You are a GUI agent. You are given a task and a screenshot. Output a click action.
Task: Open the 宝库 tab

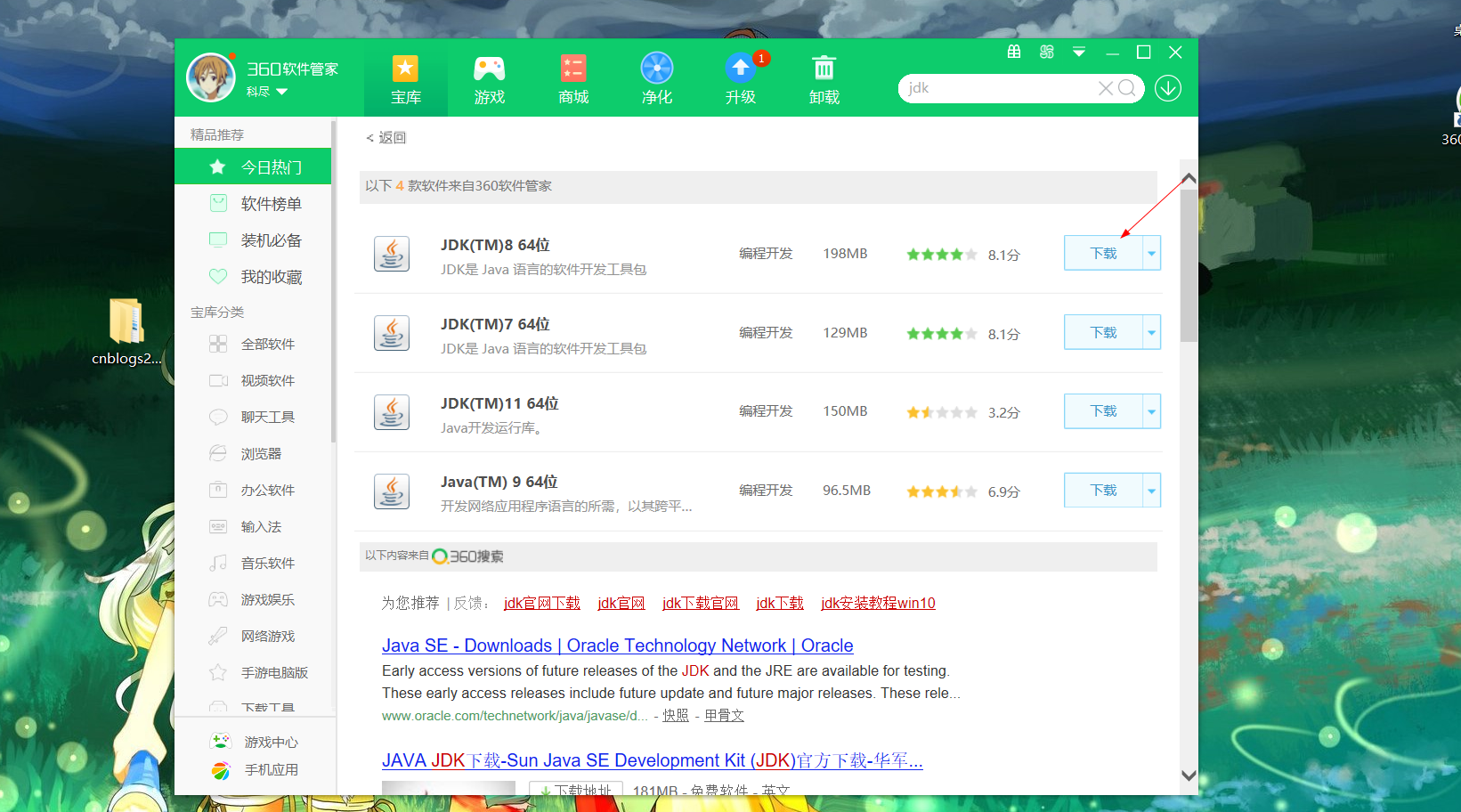point(405,78)
